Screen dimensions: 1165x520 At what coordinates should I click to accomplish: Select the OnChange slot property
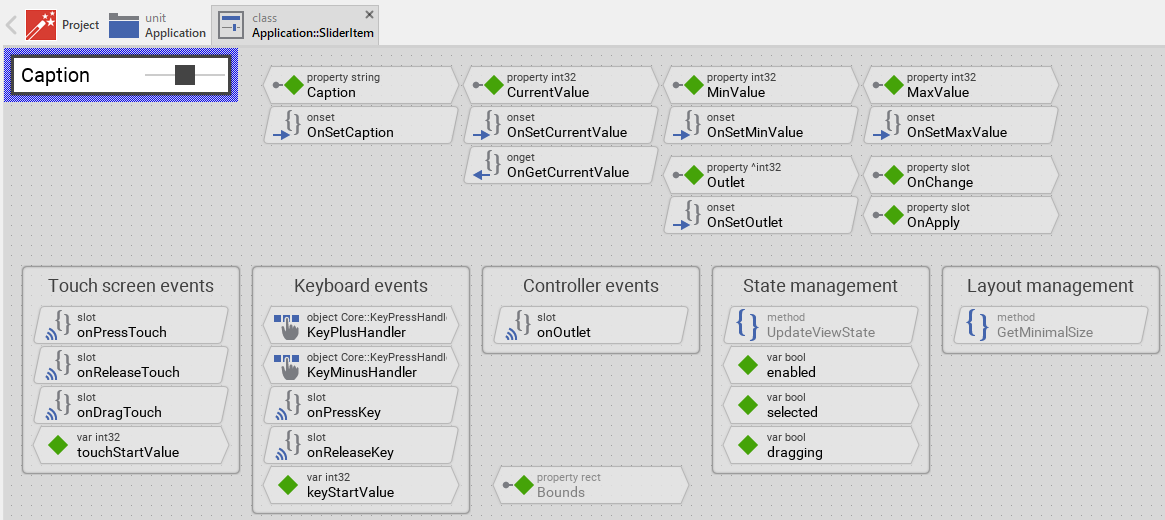tap(960, 175)
